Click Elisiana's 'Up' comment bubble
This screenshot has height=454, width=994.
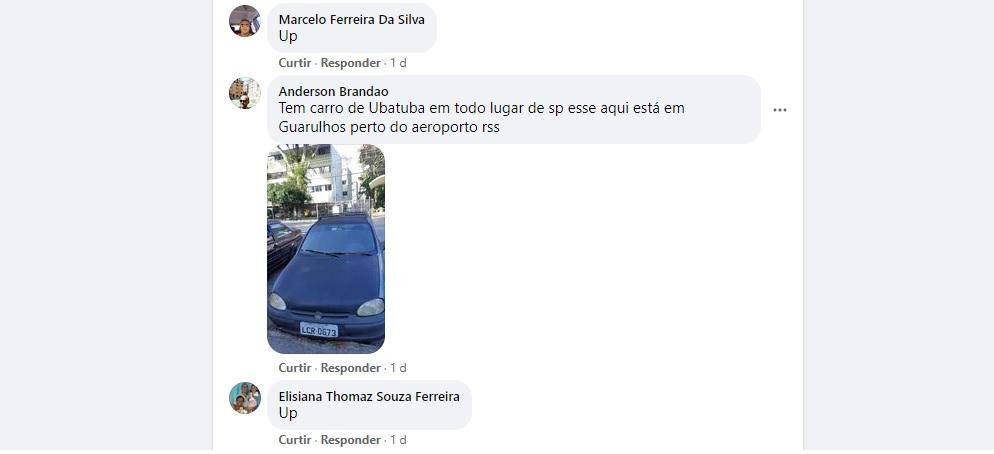(369, 405)
